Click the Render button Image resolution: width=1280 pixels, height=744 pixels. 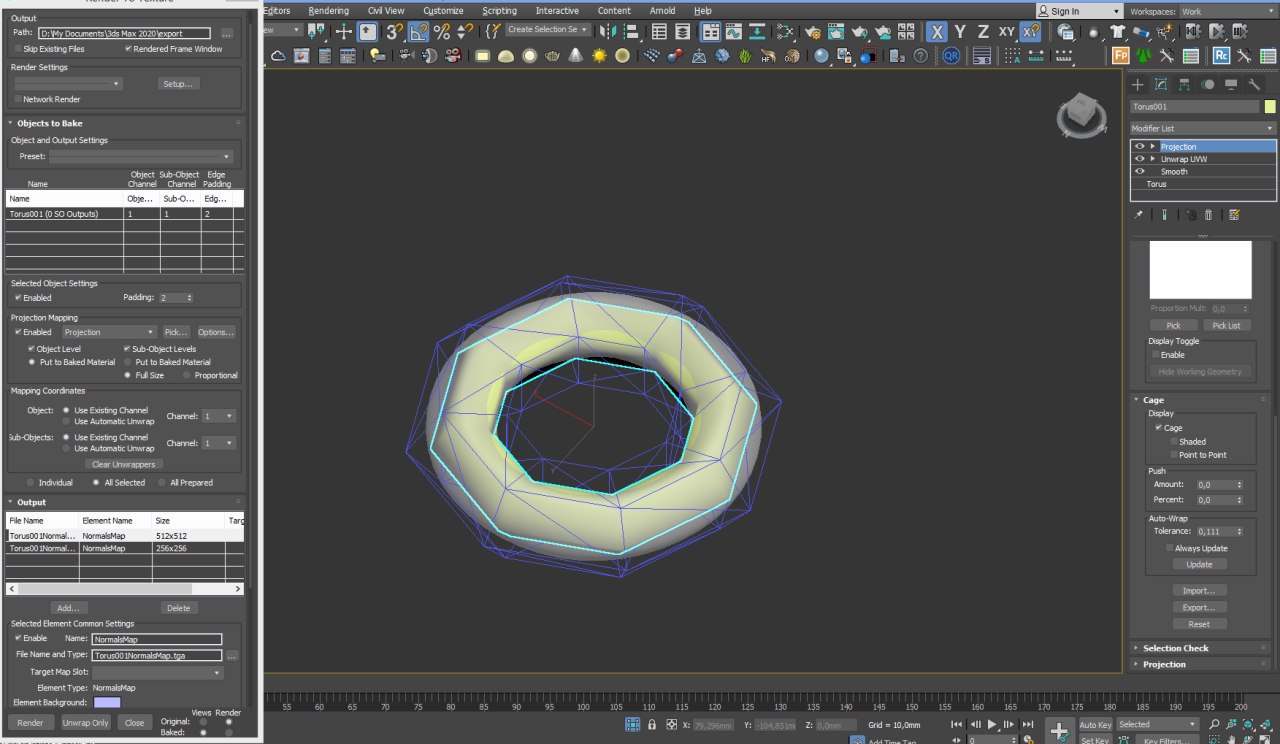(x=30, y=722)
